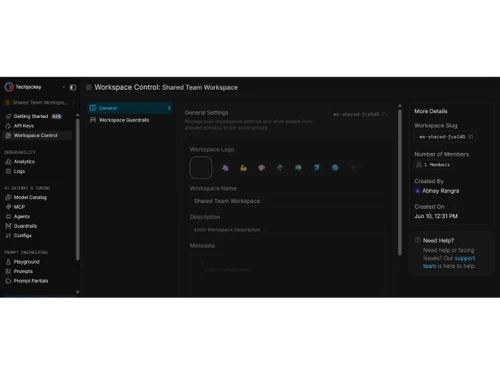Screen dimensions: 500x375
Task: Click the Workspace Name input field
Action: pos(287,201)
